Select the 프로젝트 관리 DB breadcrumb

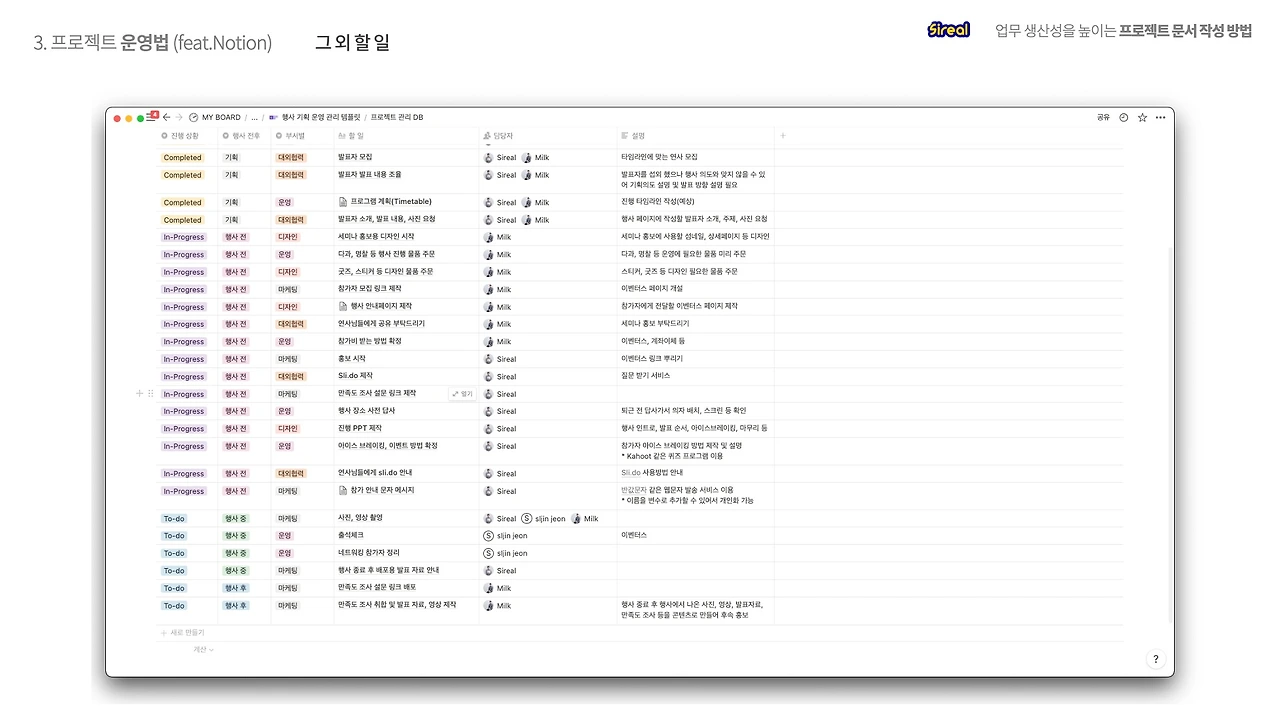click(397, 117)
